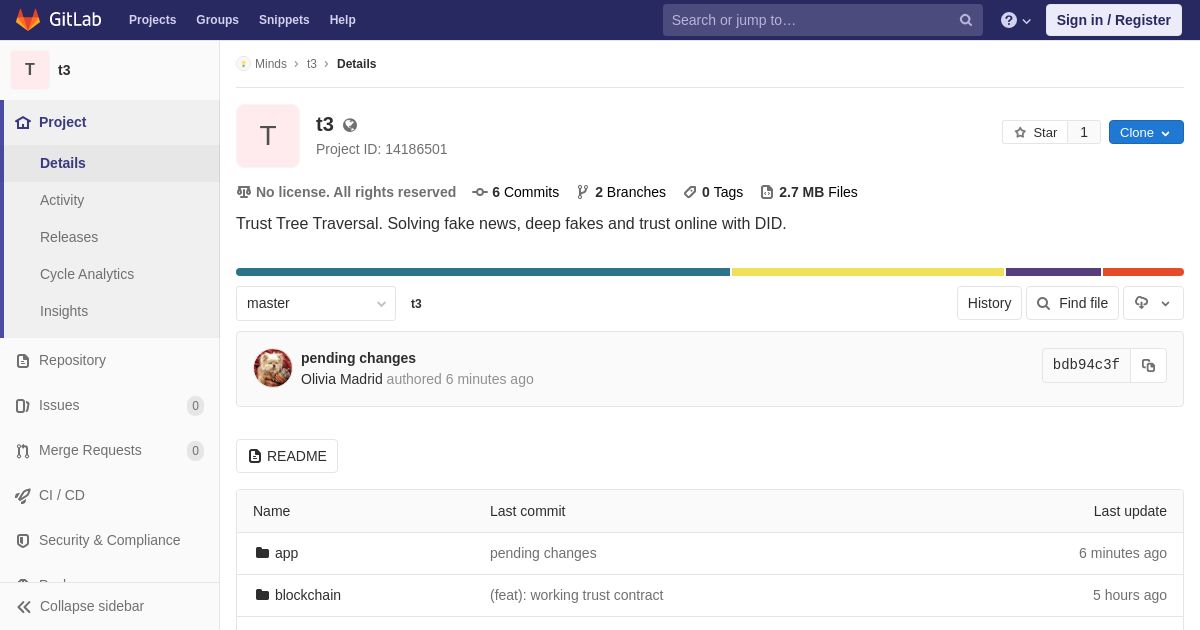Image resolution: width=1200 pixels, height=630 pixels.
Task: Click the t3 project avatar in the sidebar
Action: click(30, 70)
